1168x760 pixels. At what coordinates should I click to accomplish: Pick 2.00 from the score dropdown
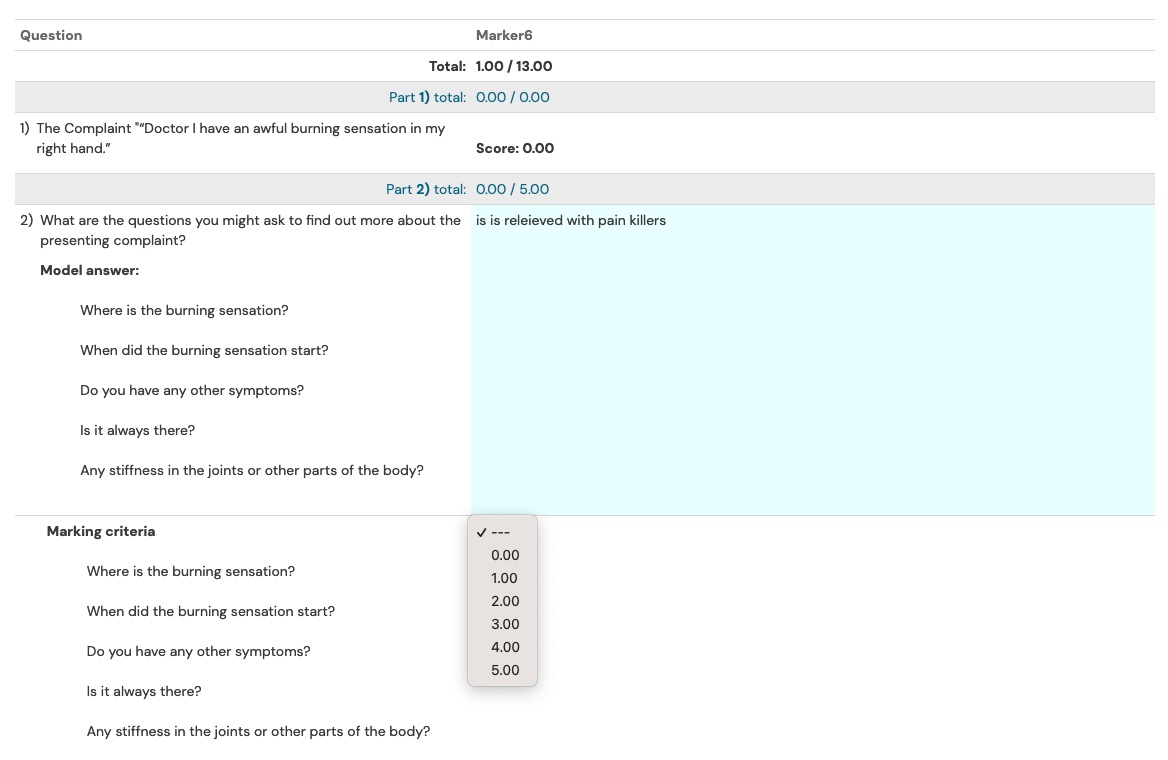(504, 601)
